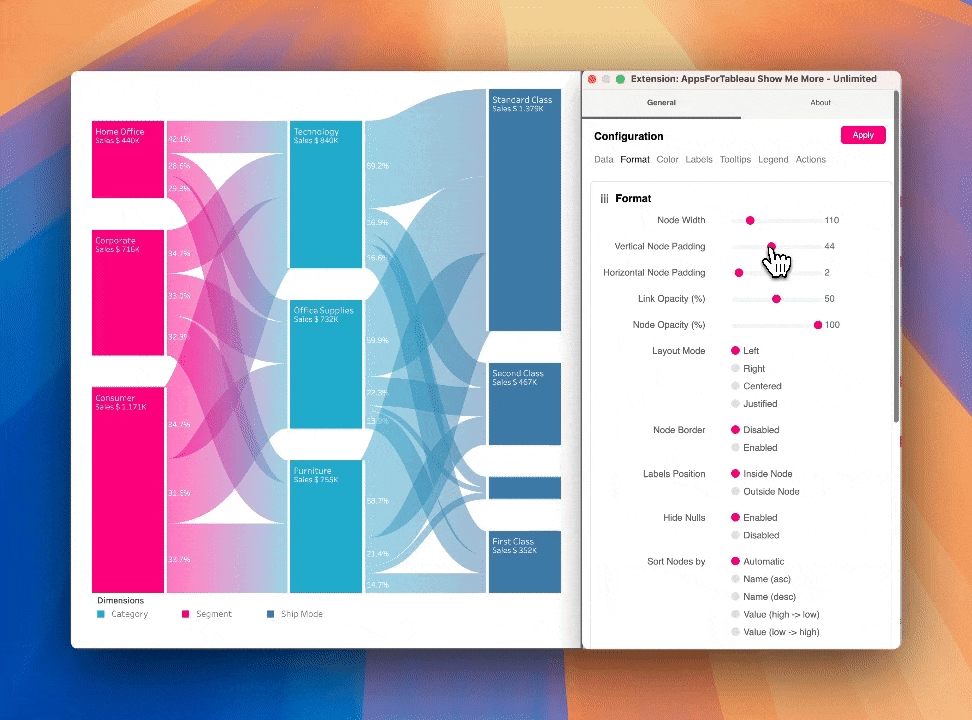
Task: Select the Right layout mode
Action: pos(736,369)
